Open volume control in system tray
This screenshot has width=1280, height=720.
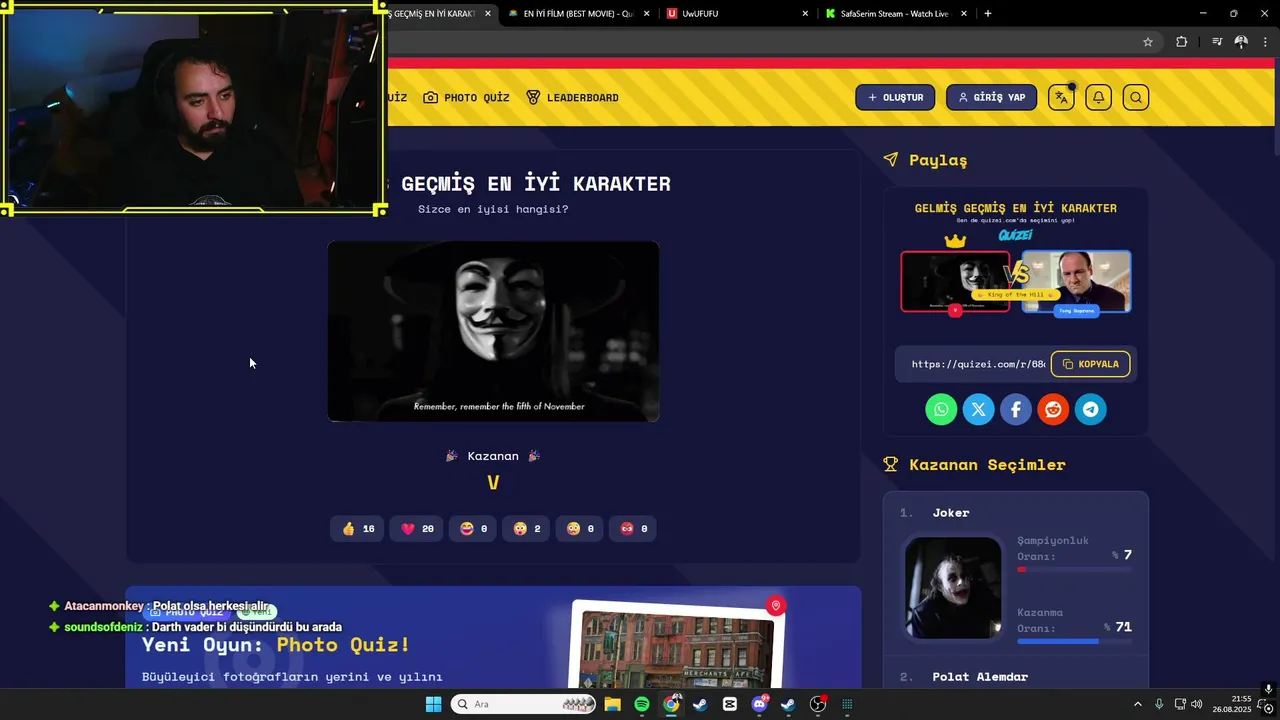1197,704
